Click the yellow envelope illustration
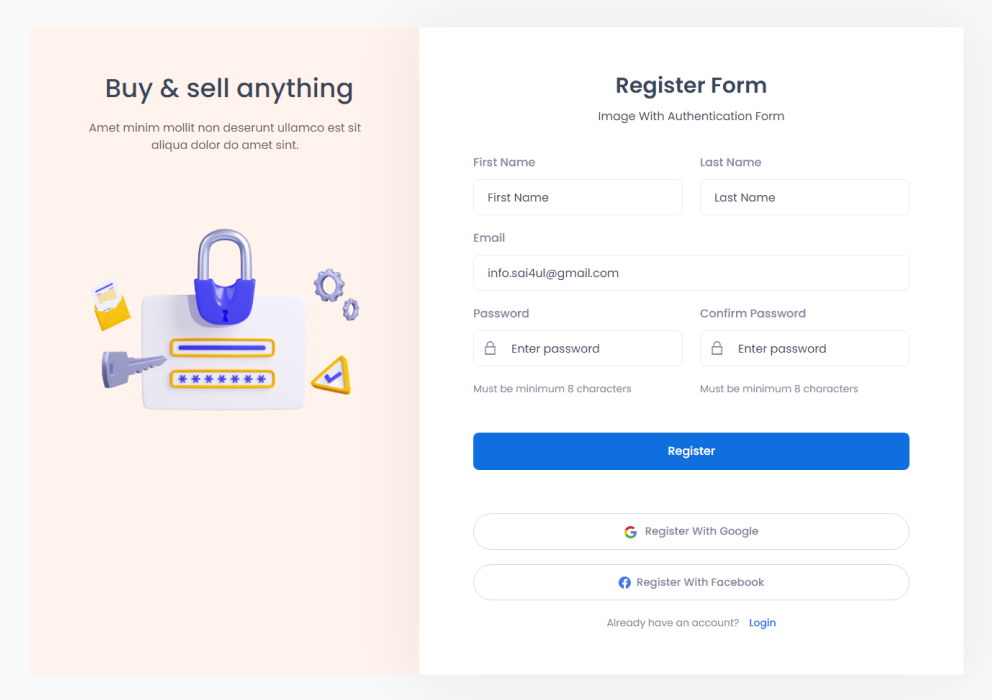The height and width of the screenshot is (700, 992). (111, 306)
